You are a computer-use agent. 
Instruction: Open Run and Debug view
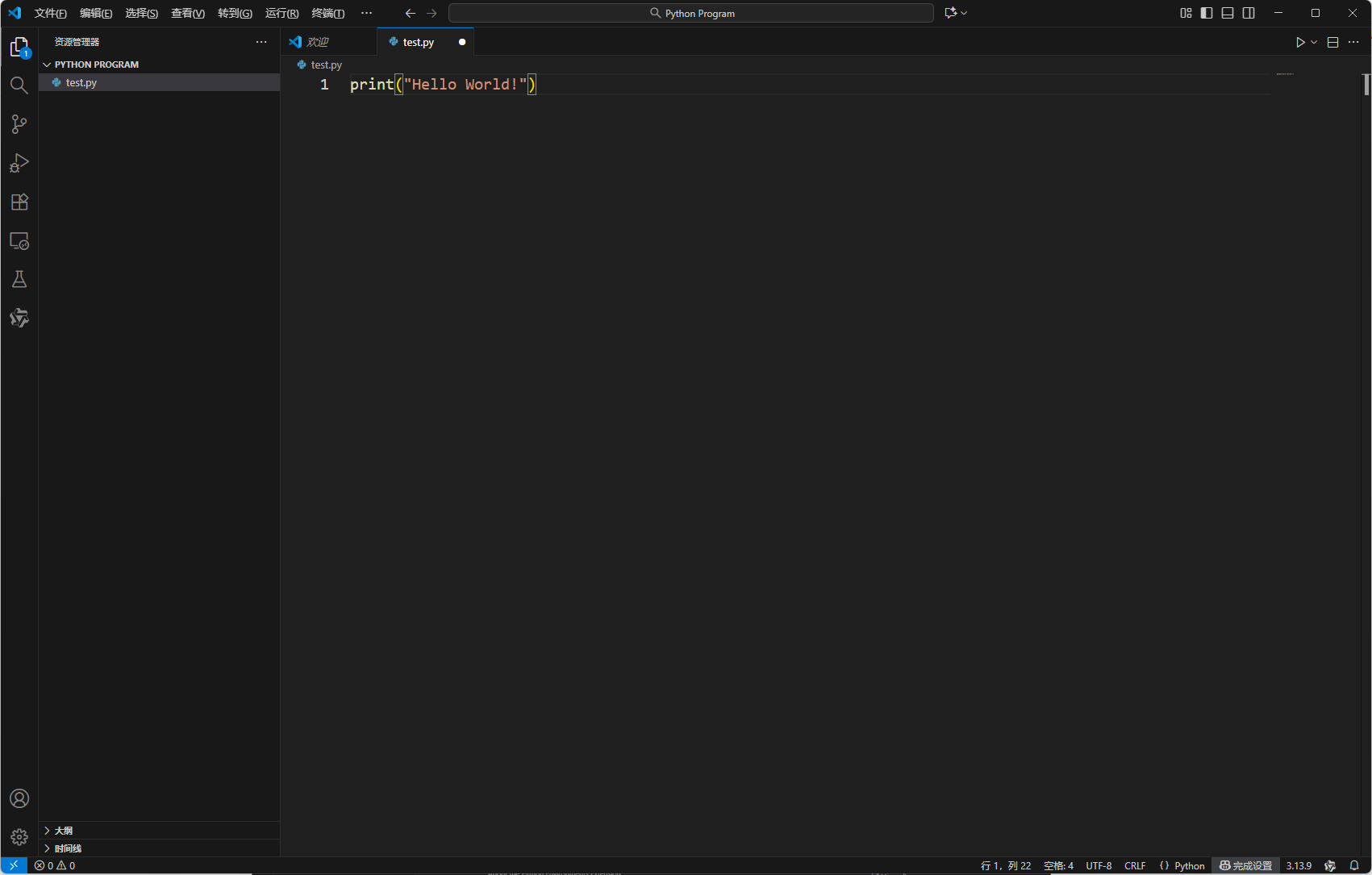pos(19,163)
